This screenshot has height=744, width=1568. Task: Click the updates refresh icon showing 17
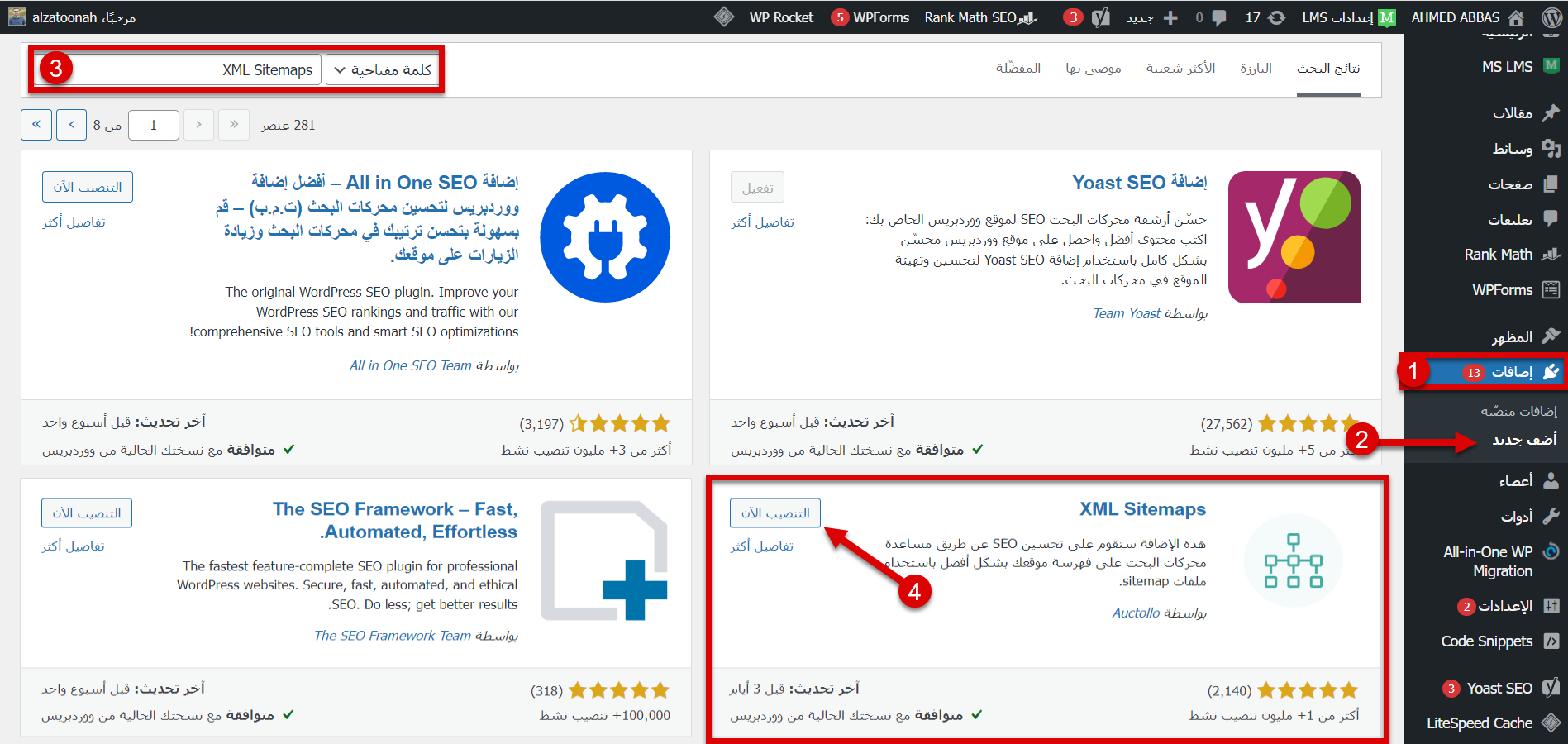click(1276, 17)
